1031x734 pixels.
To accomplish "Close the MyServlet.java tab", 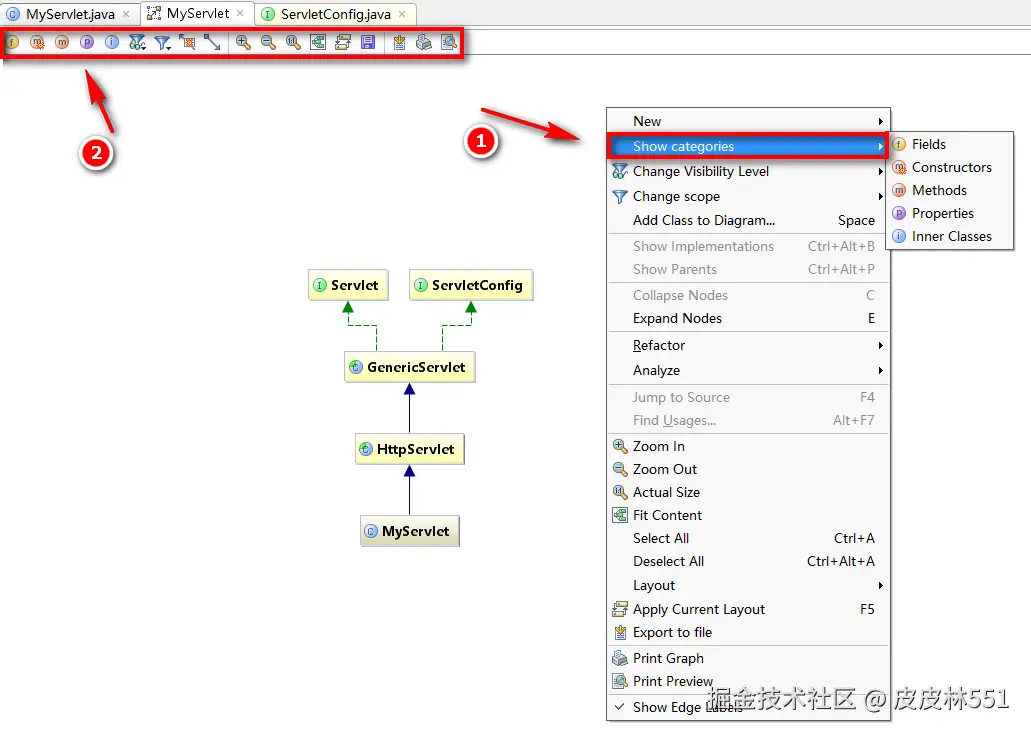I will tap(126, 14).
